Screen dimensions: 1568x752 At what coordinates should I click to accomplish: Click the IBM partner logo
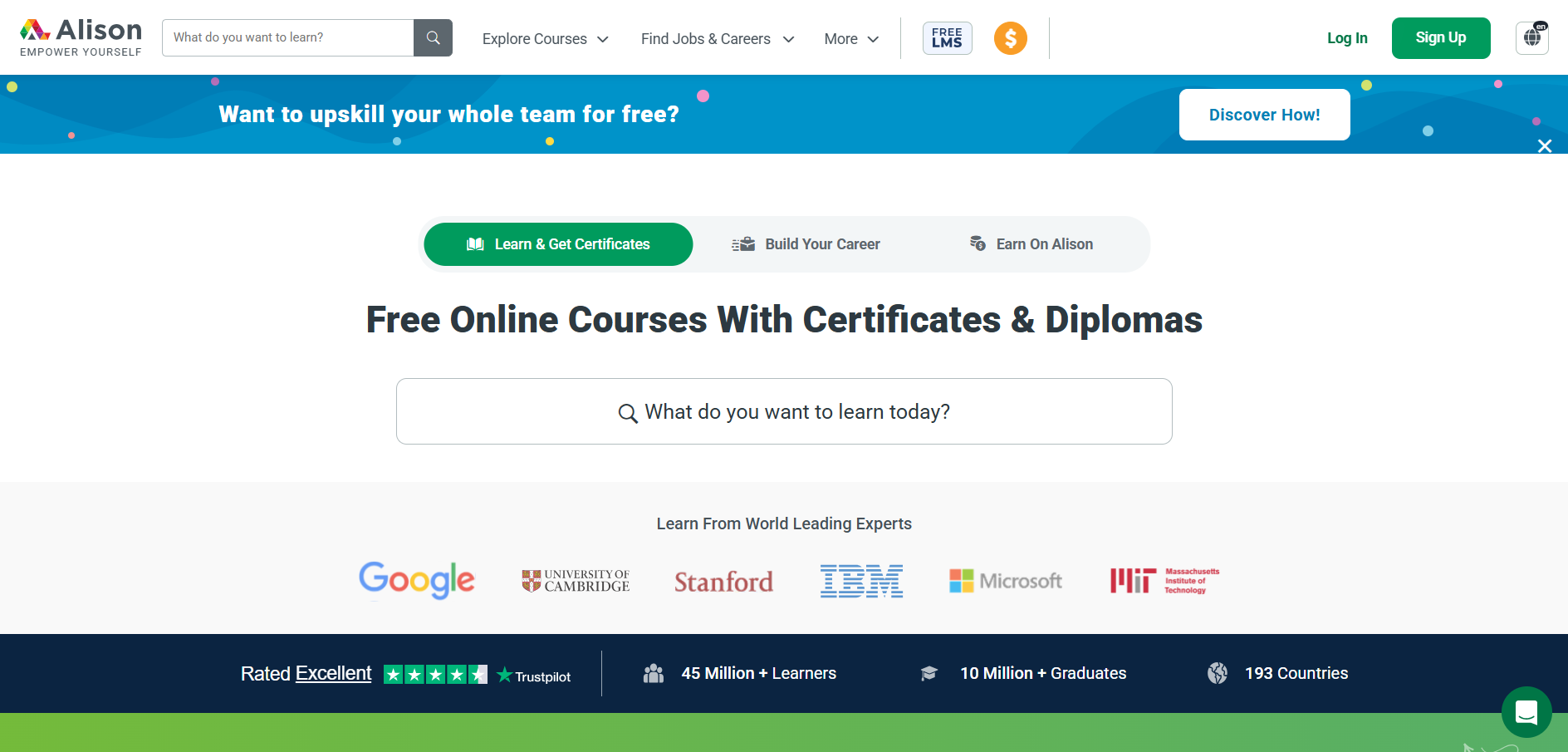(861, 581)
